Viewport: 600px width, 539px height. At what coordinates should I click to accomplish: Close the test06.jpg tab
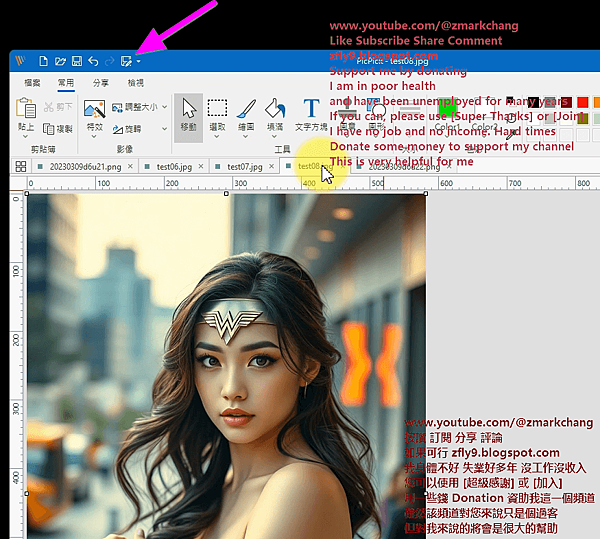tap(201, 166)
